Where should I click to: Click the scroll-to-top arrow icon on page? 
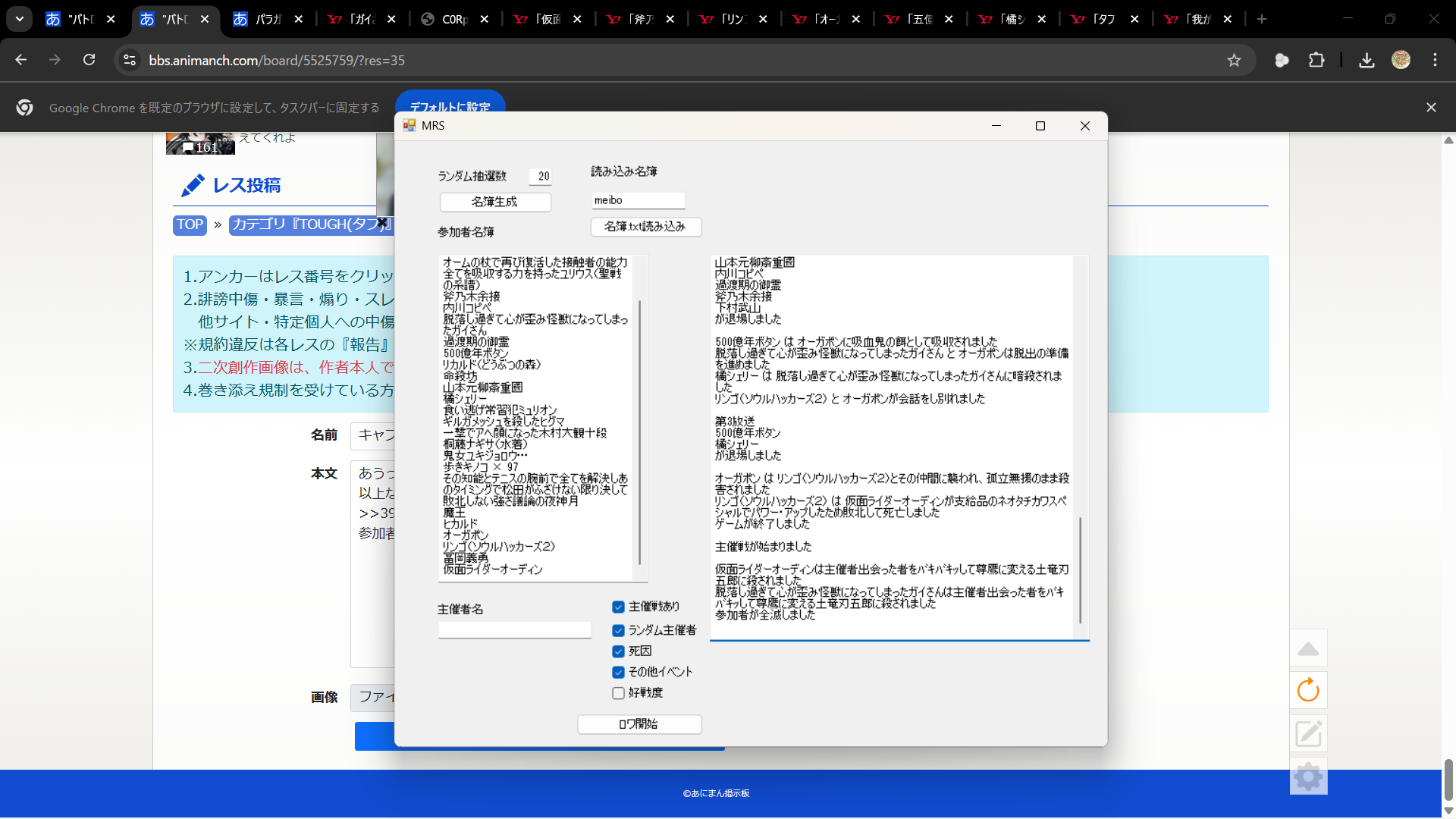(1308, 649)
